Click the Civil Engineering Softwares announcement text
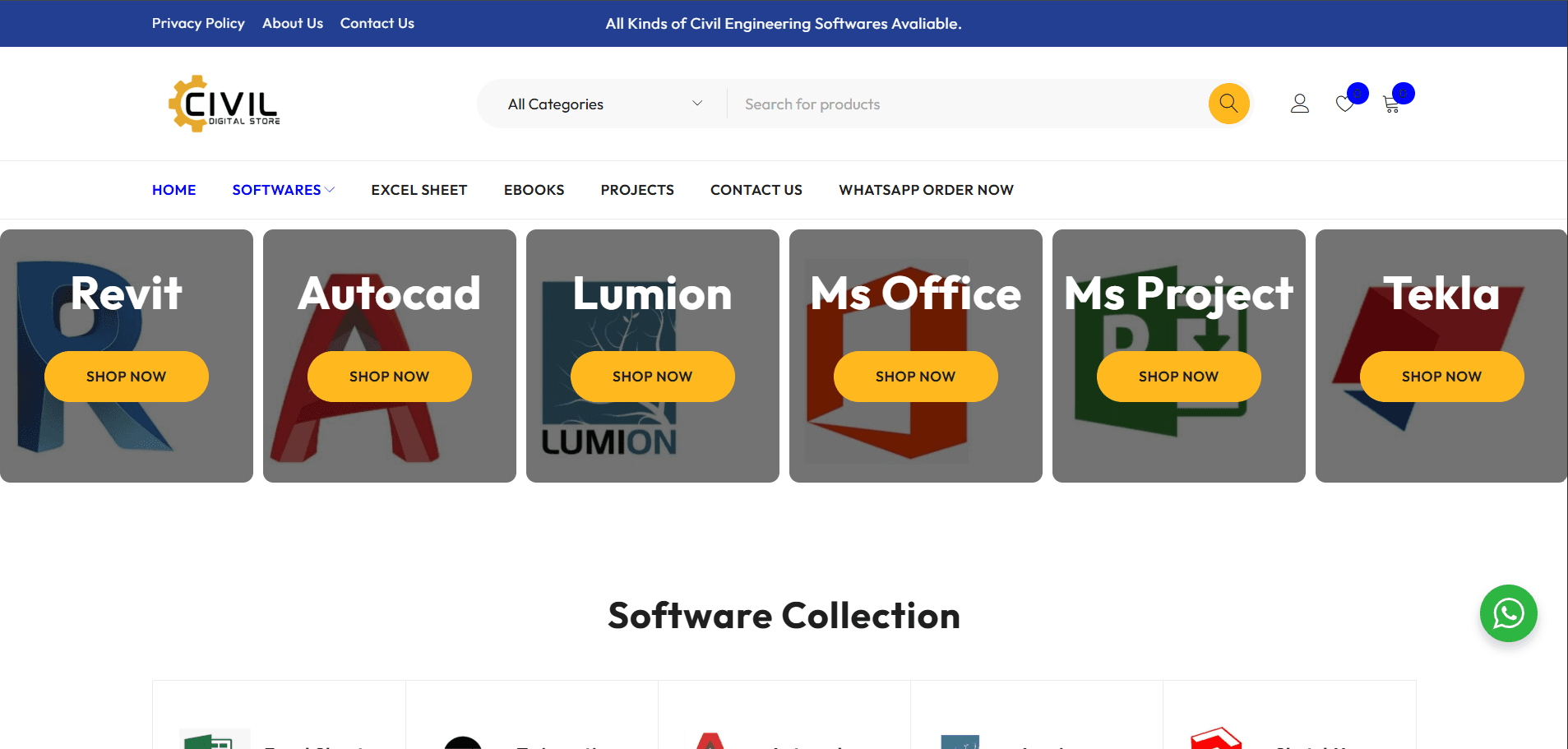The width and height of the screenshot is (1568, 749). (784, 24)
